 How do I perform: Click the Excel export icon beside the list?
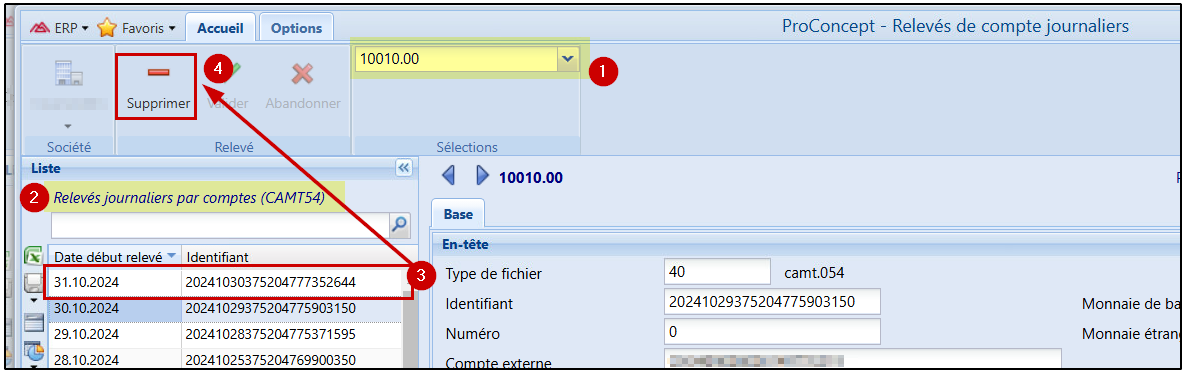pos(33,257)
